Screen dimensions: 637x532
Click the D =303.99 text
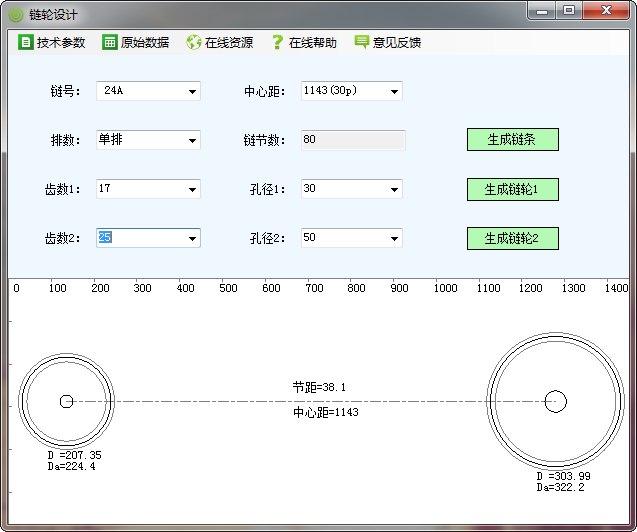coord(563,476)
